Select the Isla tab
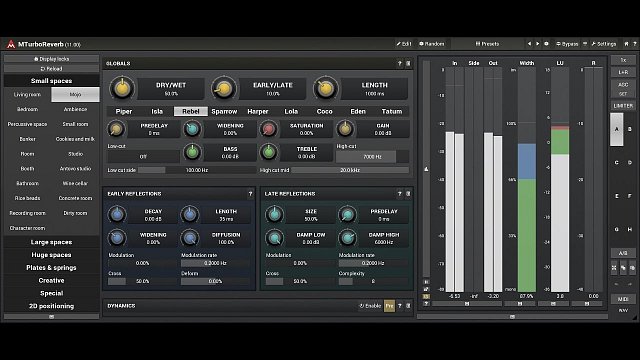 pos(157,111)
